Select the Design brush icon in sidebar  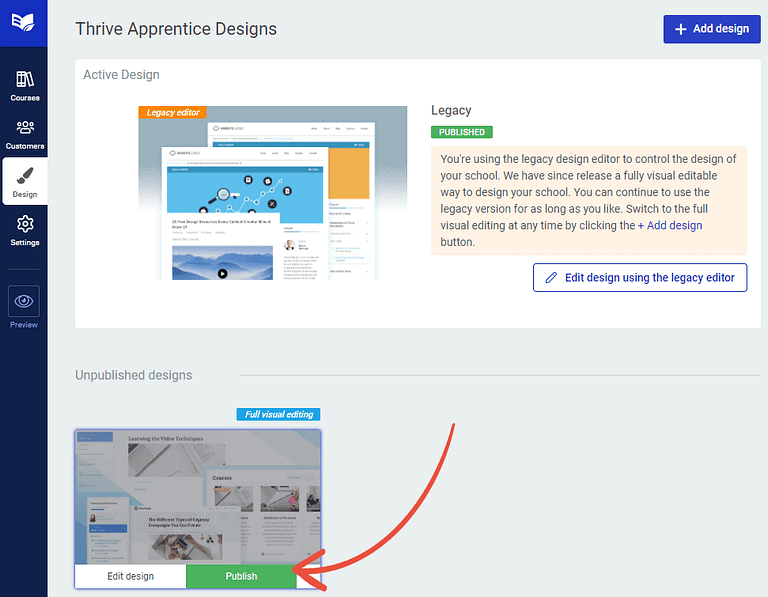tap(24, 175)
